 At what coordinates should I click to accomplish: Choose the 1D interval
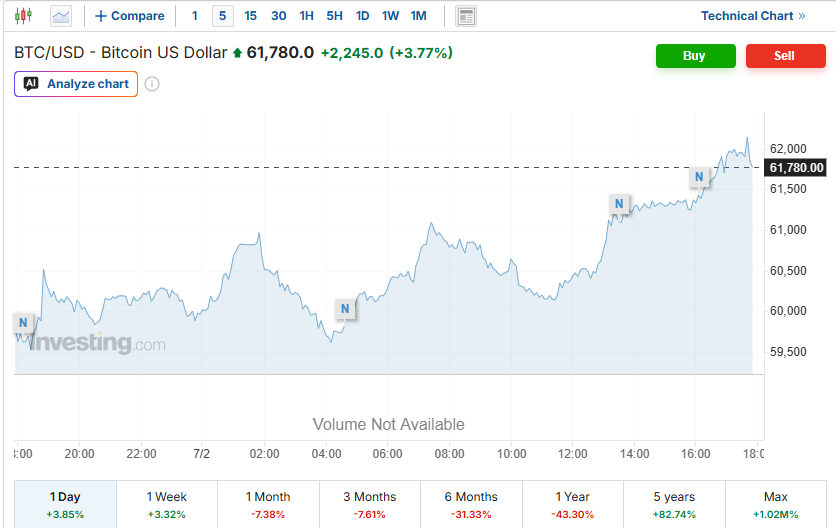pos(363,16)
